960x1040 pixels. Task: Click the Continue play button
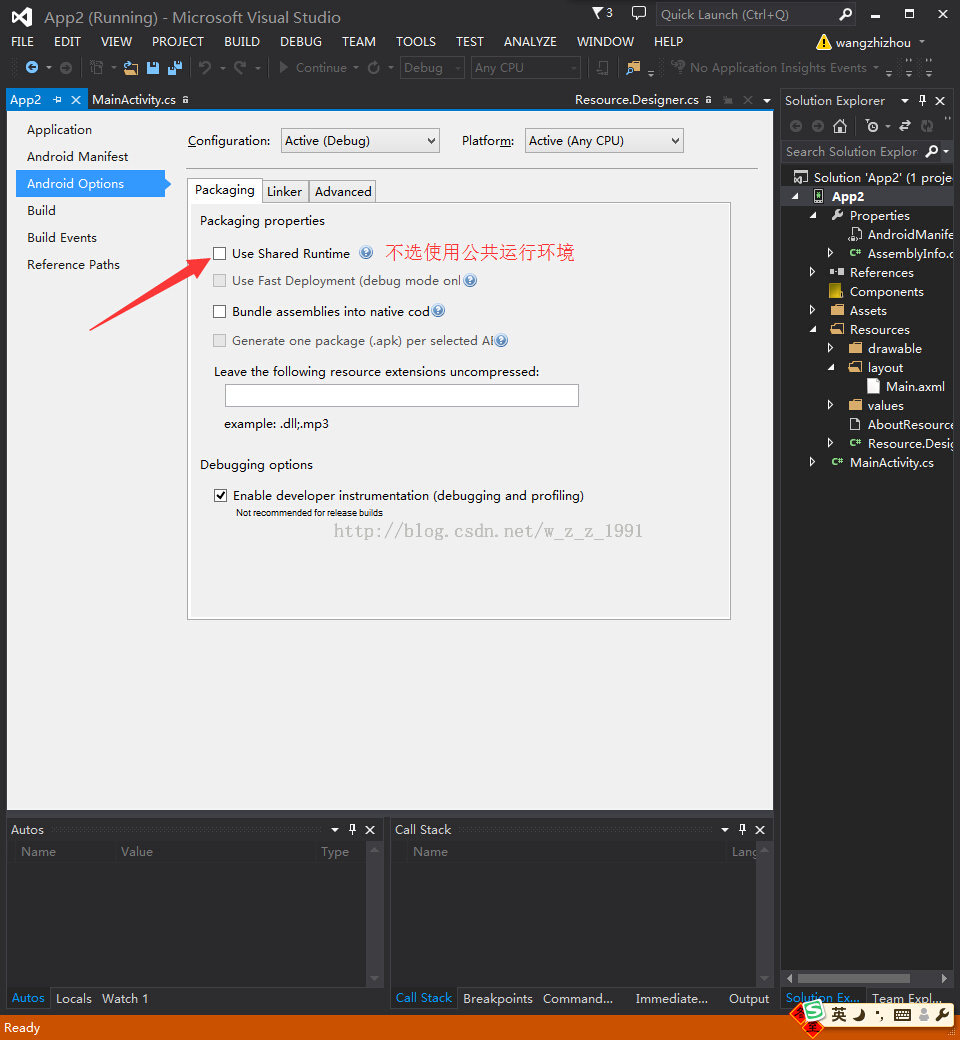283,68
